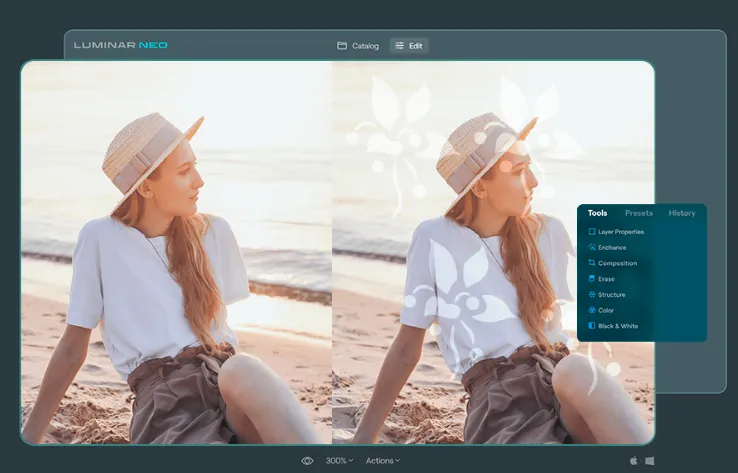Click the Windows platform icon

coord(650,461)
